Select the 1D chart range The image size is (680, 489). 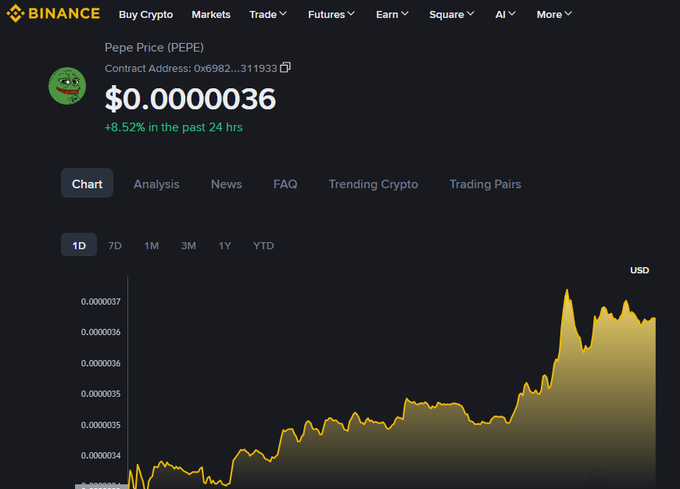click(x=79, y=245)
